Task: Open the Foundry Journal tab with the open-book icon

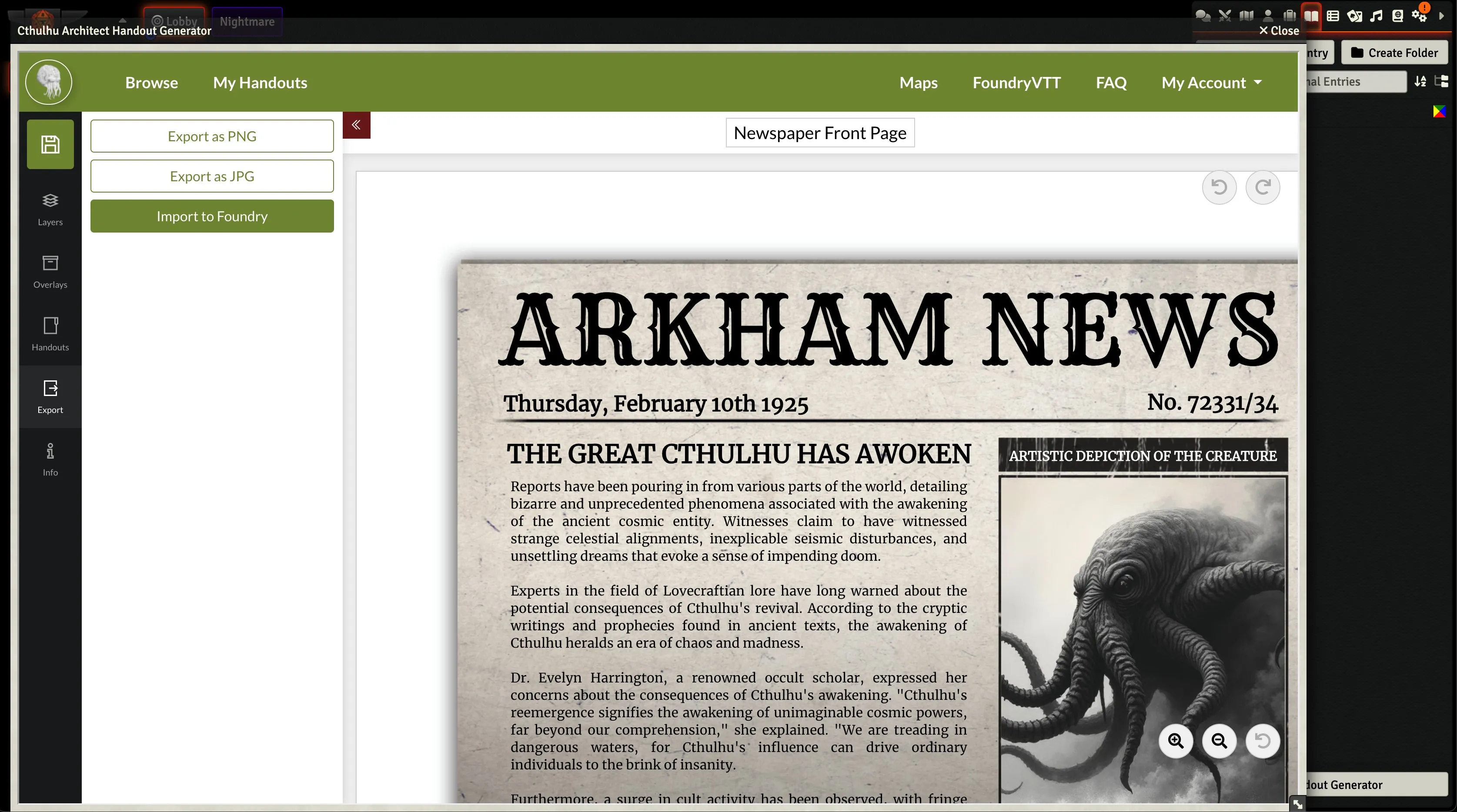Action: (x=1311, y=16)
